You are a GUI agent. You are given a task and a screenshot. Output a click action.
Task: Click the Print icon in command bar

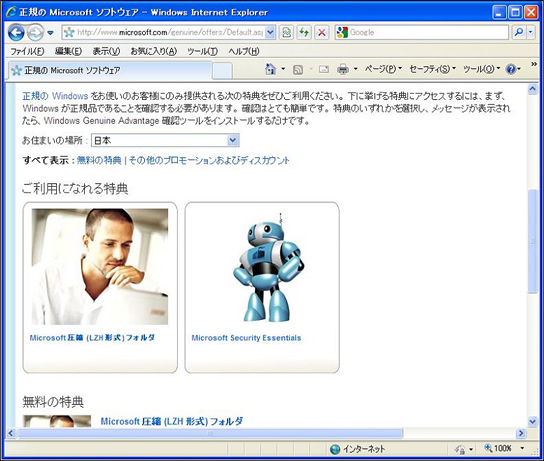(x=342, y=69)
